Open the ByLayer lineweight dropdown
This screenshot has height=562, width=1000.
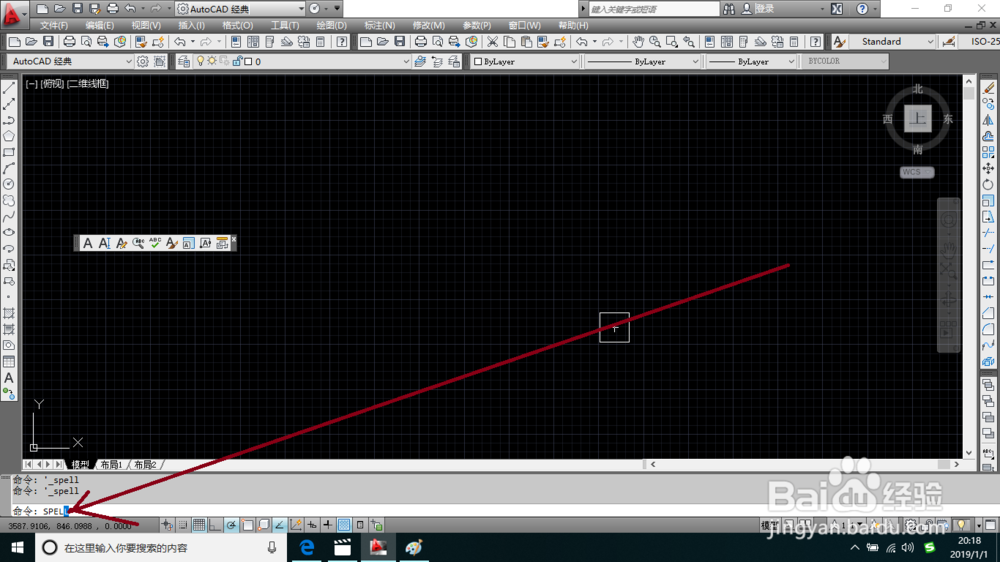791,62
